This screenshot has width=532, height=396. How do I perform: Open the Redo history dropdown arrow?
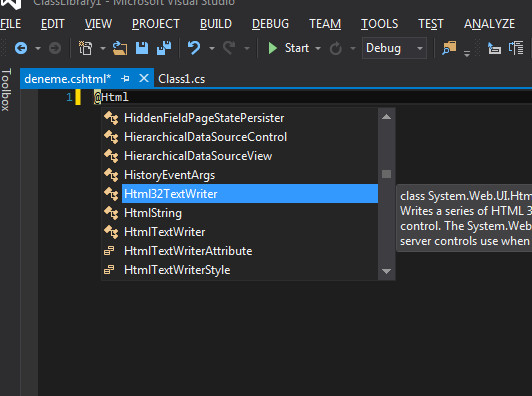[x=247, y=49]
